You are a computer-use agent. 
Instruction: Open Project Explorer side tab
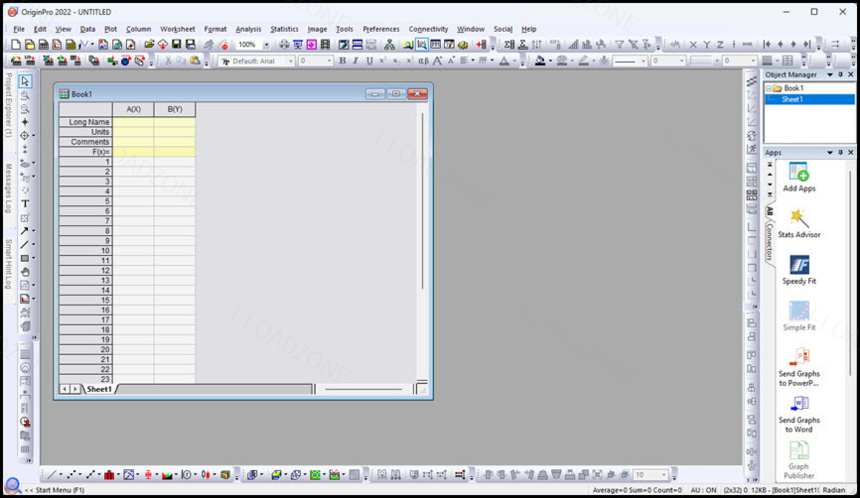pyautogui.click(x=8, y=105)
